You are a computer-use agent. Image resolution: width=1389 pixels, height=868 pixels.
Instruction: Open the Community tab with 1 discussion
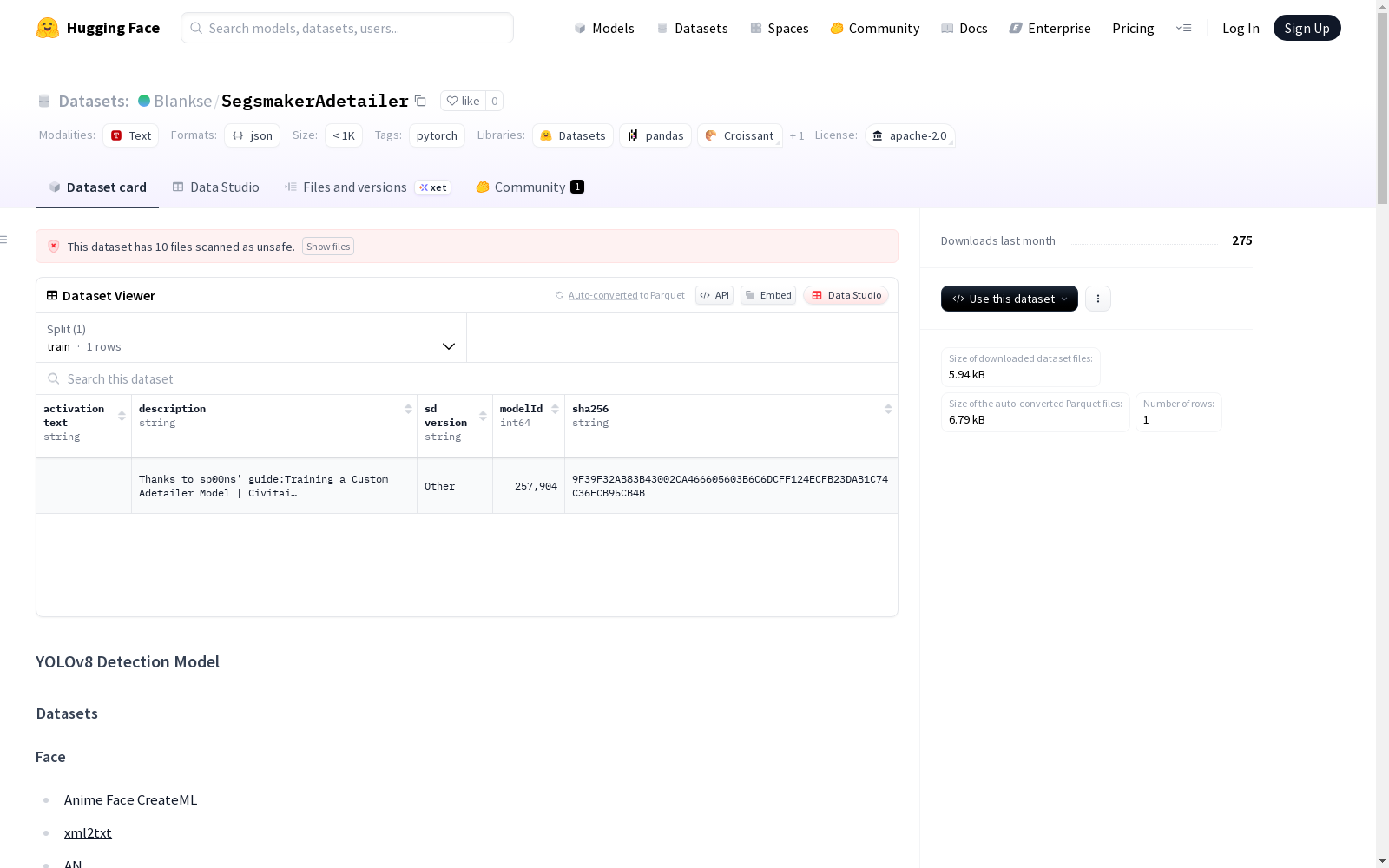click(x=530, y=187)
